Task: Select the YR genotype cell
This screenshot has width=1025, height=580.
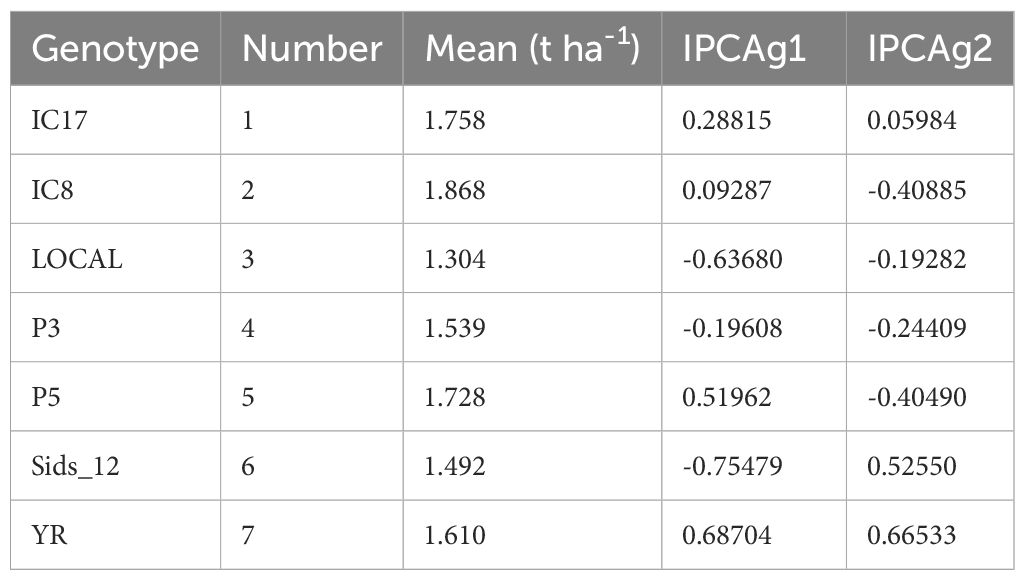Action: click(x=48, y=536)
